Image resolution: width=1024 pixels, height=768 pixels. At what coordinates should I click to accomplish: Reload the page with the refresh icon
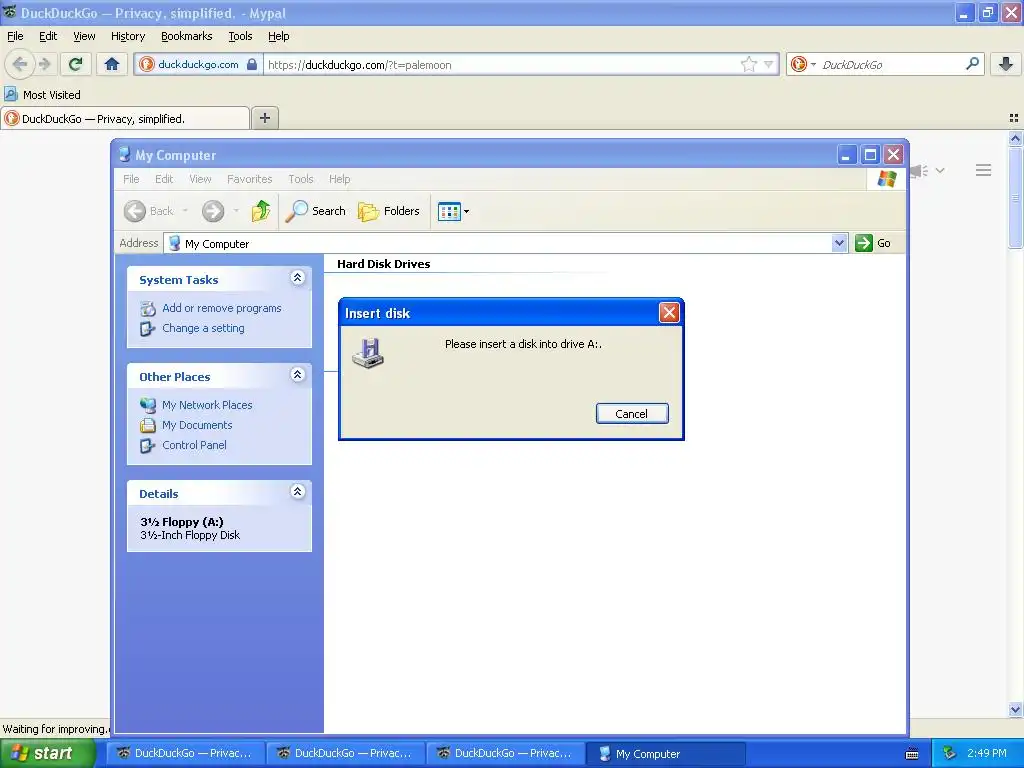pos(76,64)
